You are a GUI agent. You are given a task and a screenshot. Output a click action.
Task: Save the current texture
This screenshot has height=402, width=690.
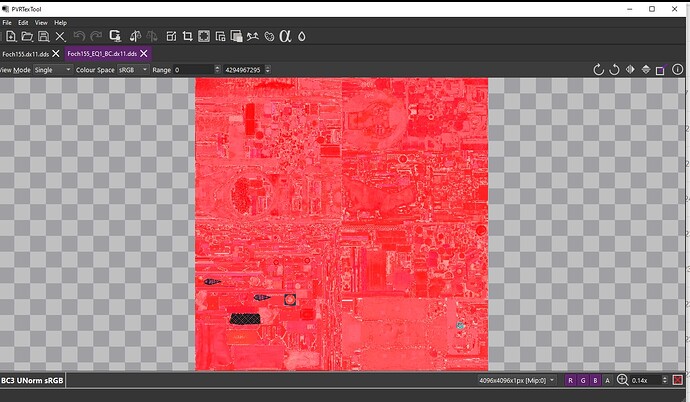(x=44, y=37)
